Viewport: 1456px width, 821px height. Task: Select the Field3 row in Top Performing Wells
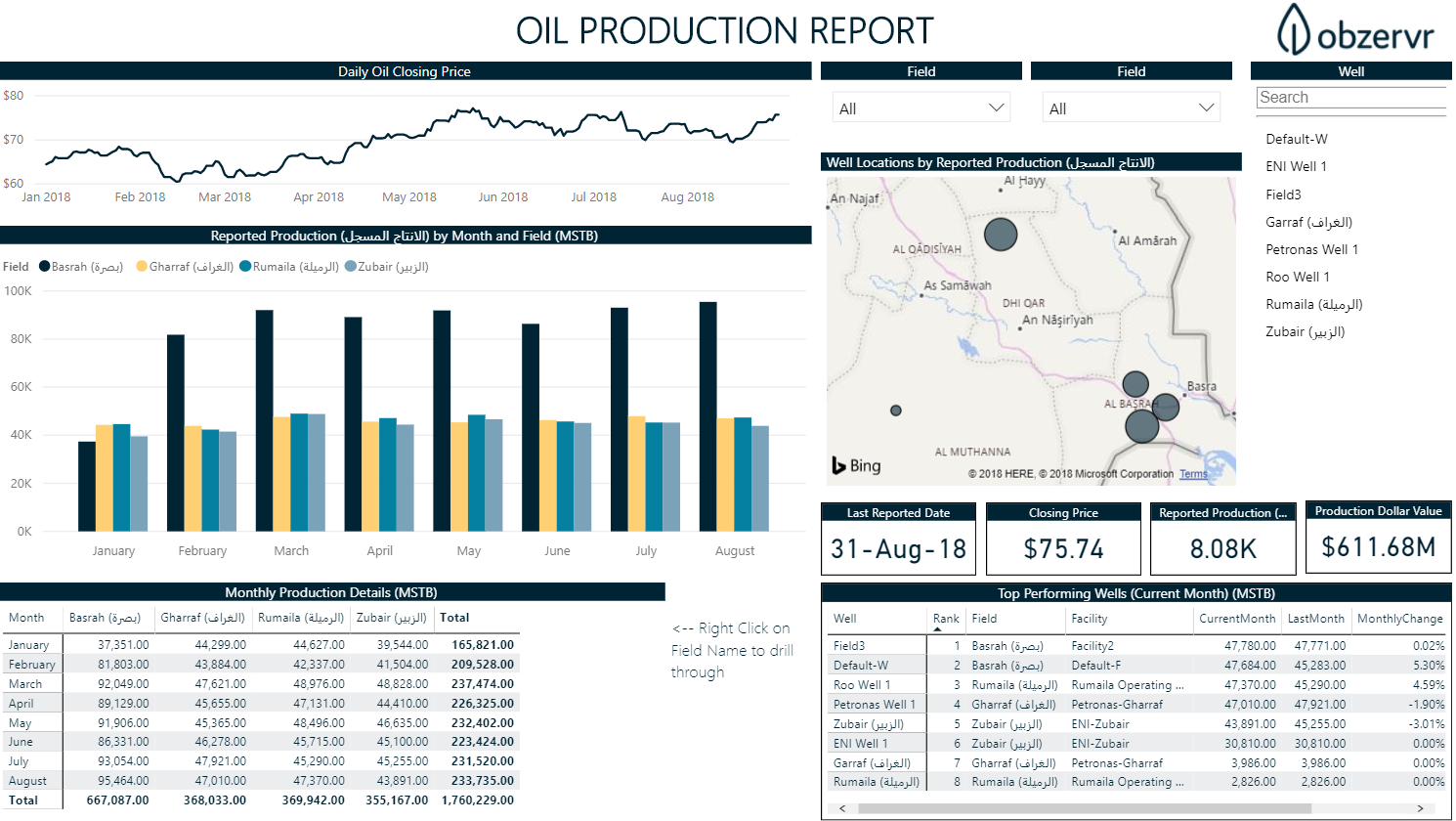coord(1137,646)
